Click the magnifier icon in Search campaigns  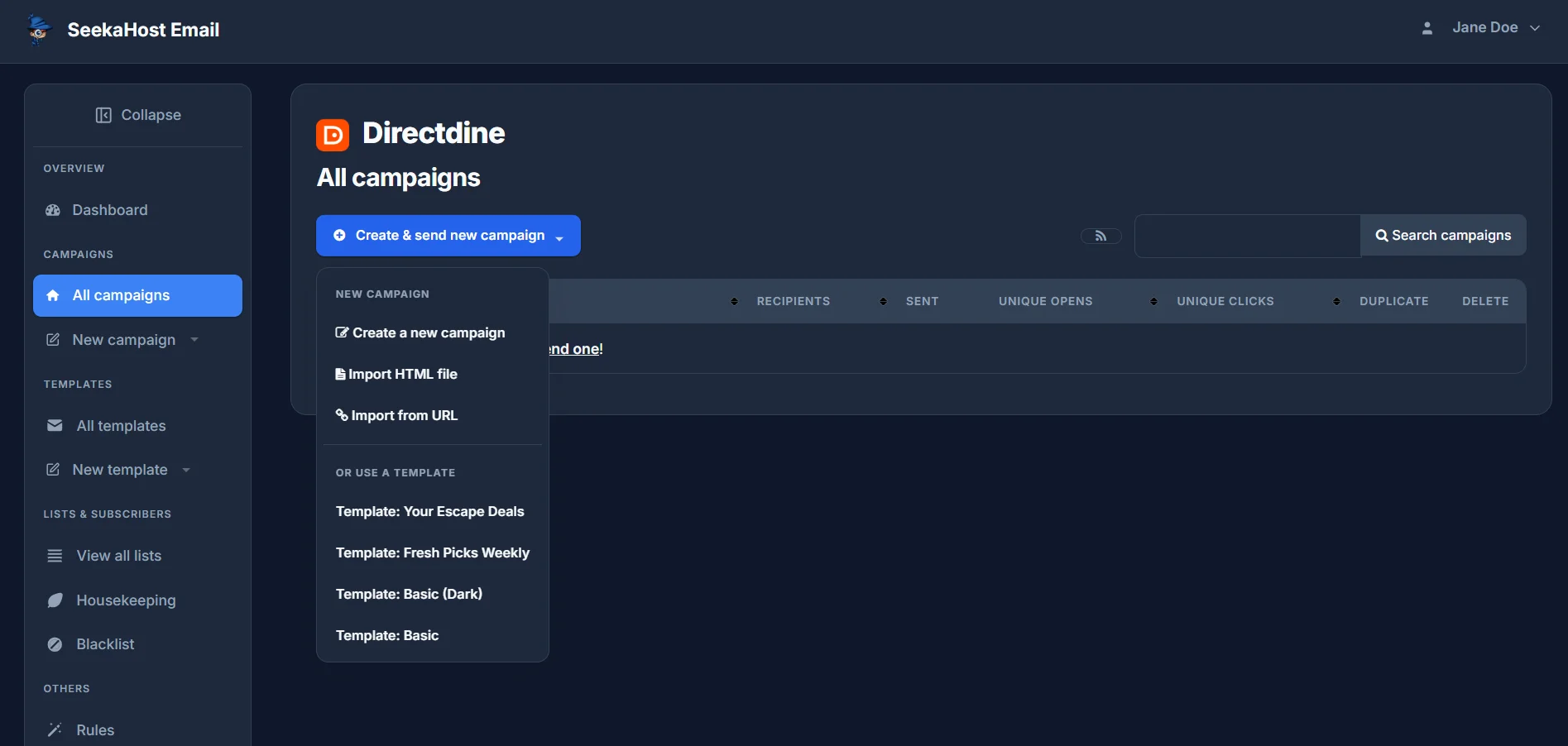pos(1382,236)
